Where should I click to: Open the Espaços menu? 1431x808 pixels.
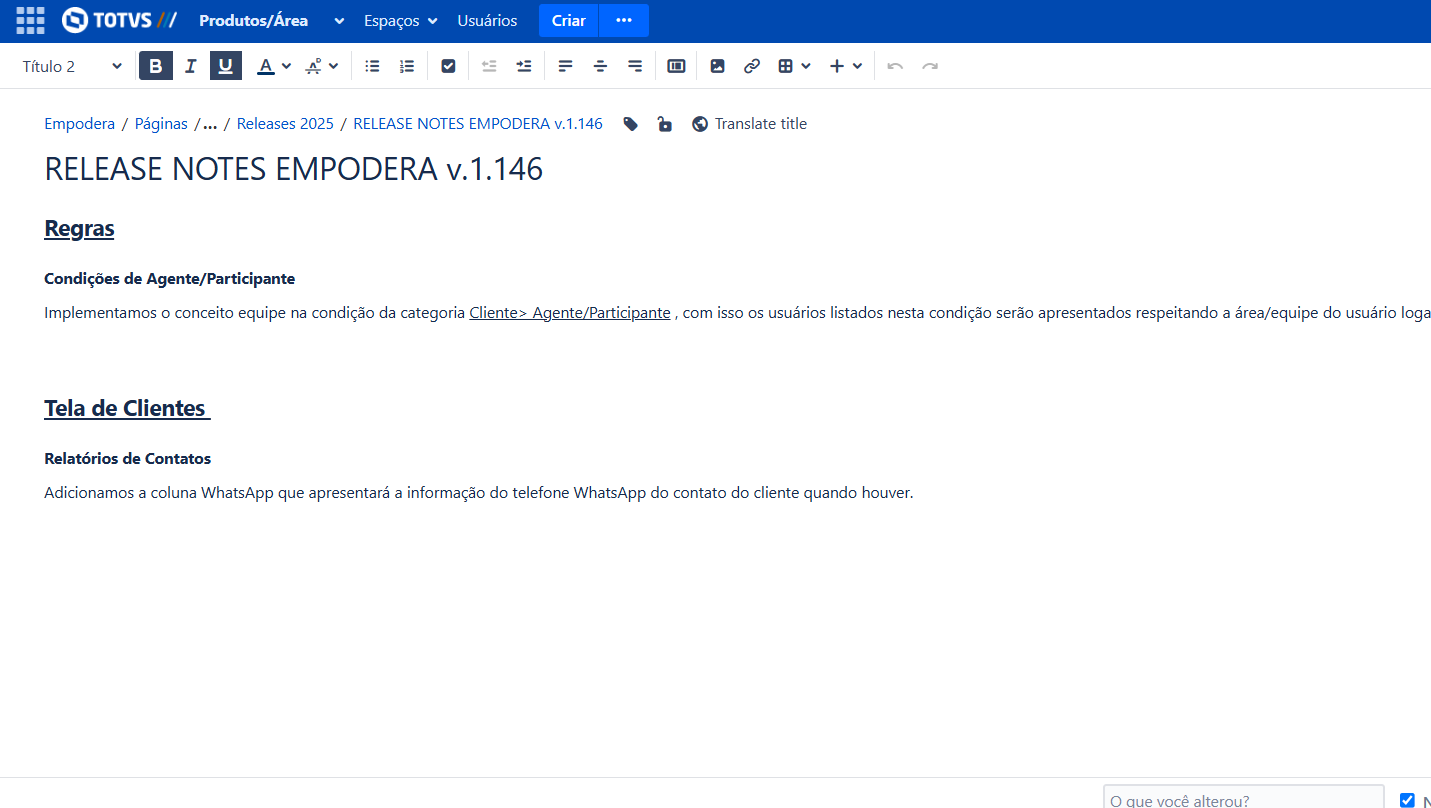401,20
